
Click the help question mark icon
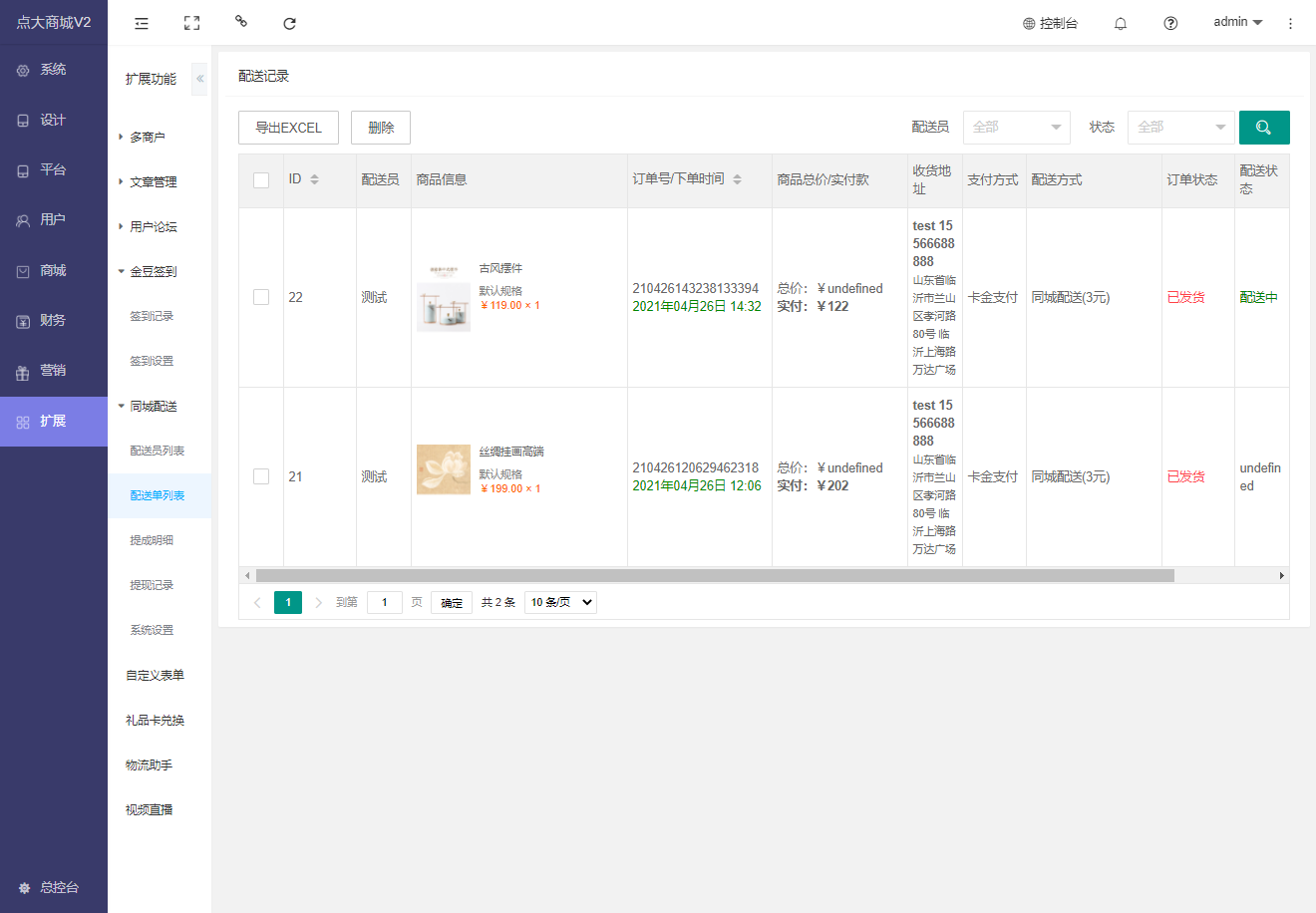(x=1170, y=23)
